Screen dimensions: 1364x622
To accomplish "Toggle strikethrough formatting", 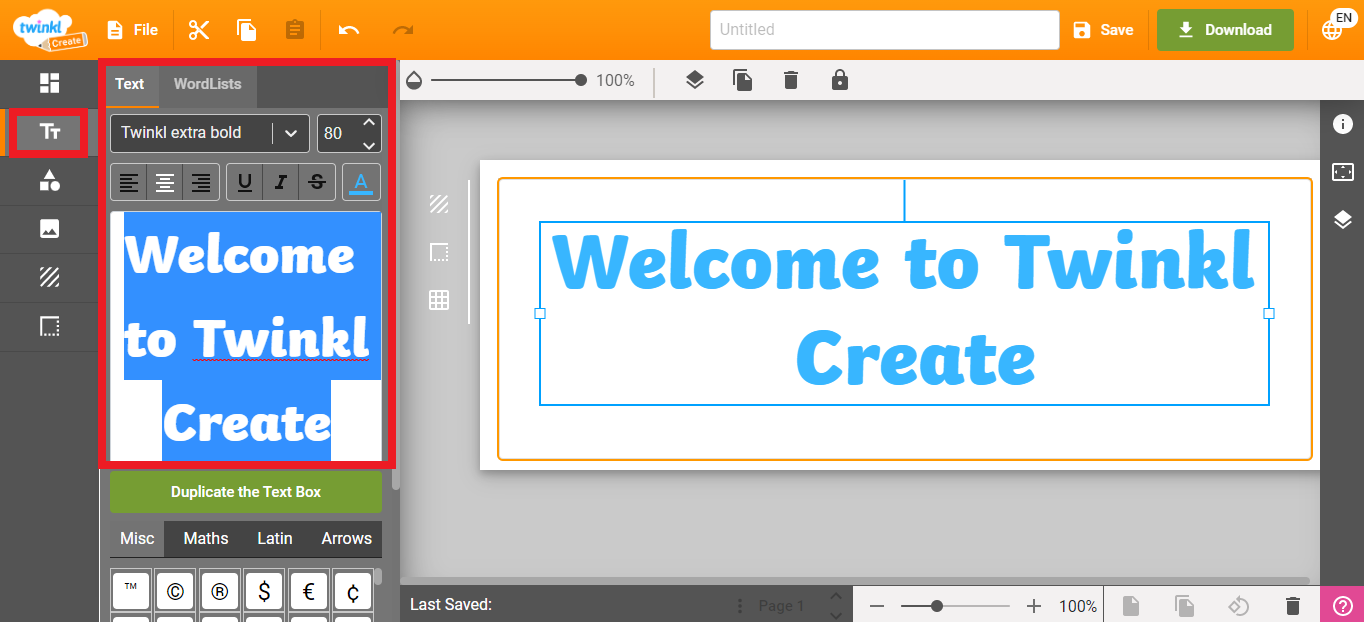I will pos(316,182).
